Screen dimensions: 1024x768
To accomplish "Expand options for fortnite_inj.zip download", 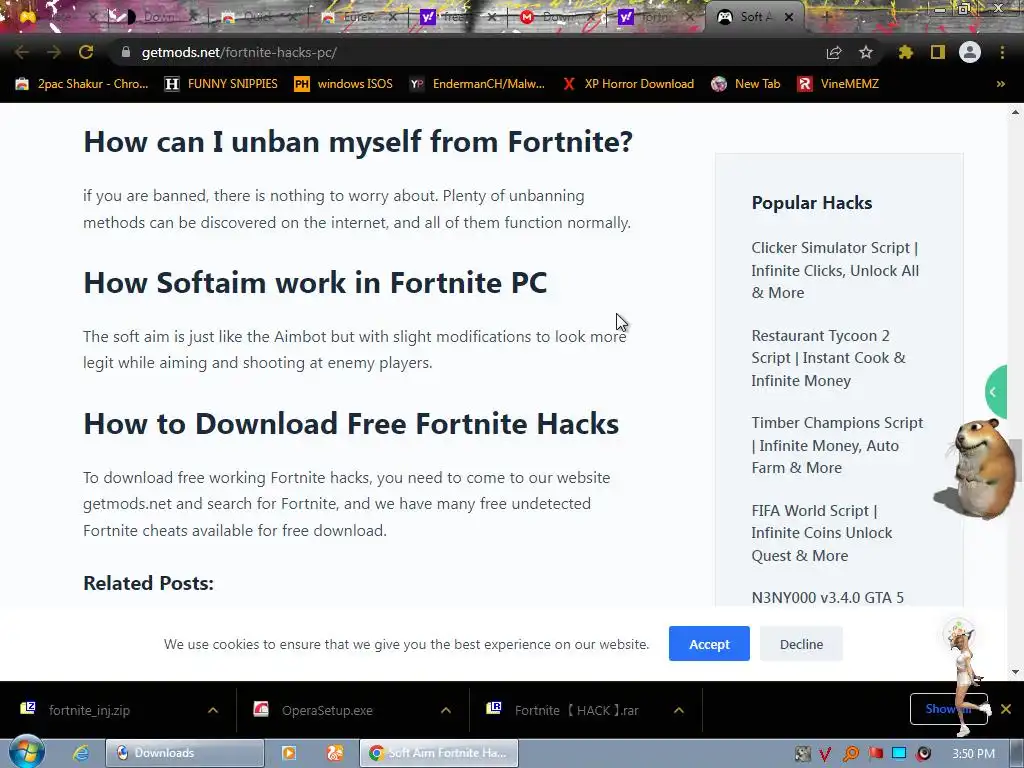I will pyautogui.click(x=213, y=710).
